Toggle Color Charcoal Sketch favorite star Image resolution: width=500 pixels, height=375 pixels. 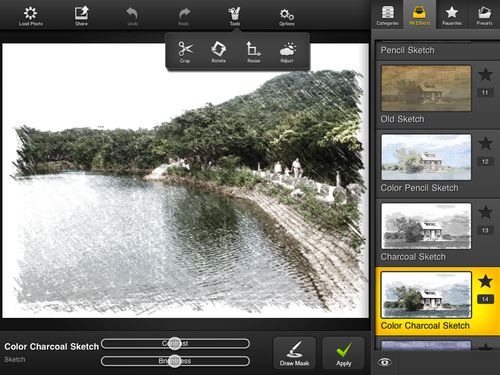(485, 281)
